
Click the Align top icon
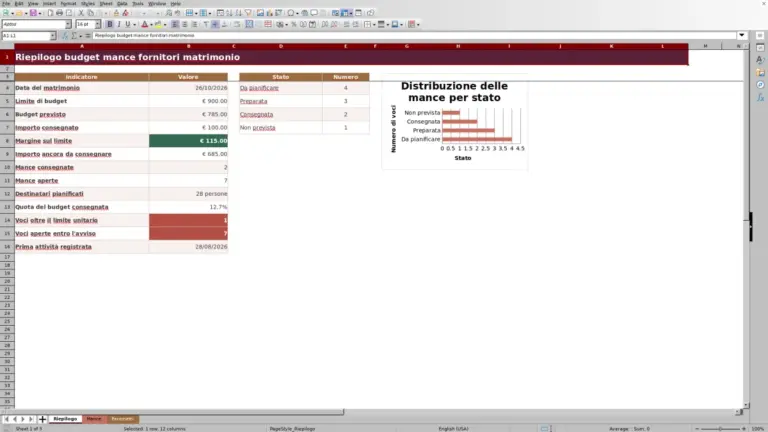(206, 24)
